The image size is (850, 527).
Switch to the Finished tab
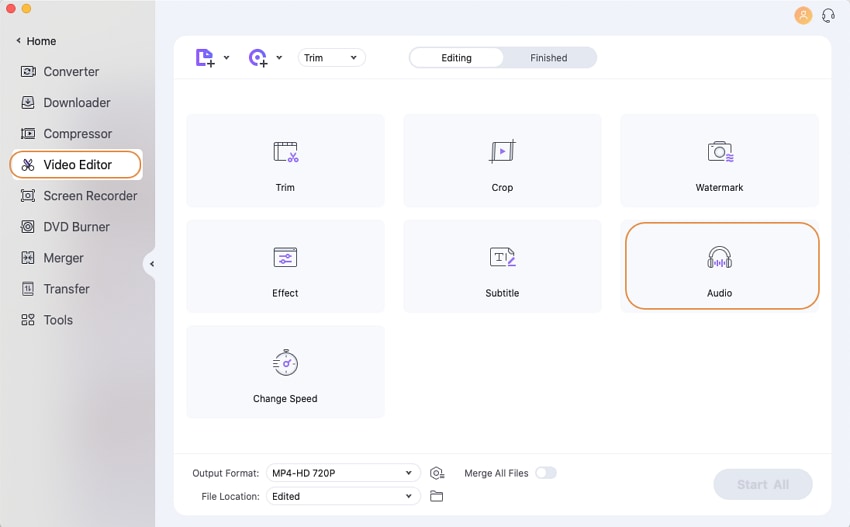(x=548, y=58)
